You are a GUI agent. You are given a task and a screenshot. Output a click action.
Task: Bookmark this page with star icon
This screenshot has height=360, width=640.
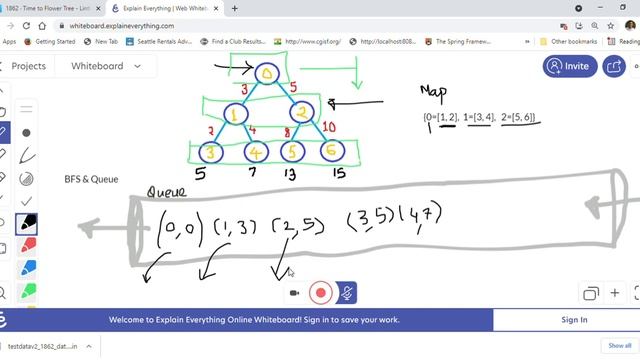[611, 26]
